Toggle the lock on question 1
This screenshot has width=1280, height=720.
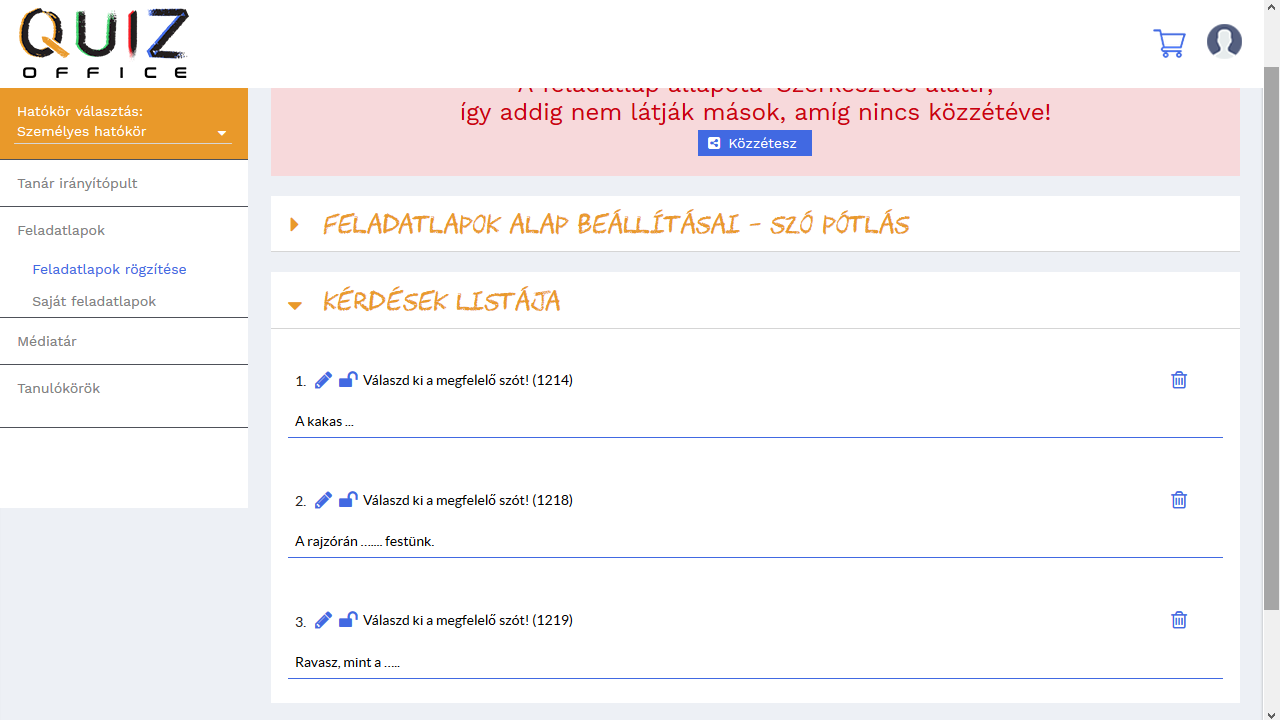point(348,380)
